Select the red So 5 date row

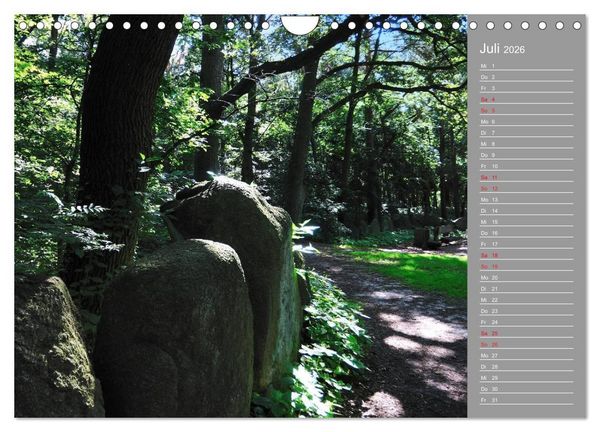pos(527,111)
